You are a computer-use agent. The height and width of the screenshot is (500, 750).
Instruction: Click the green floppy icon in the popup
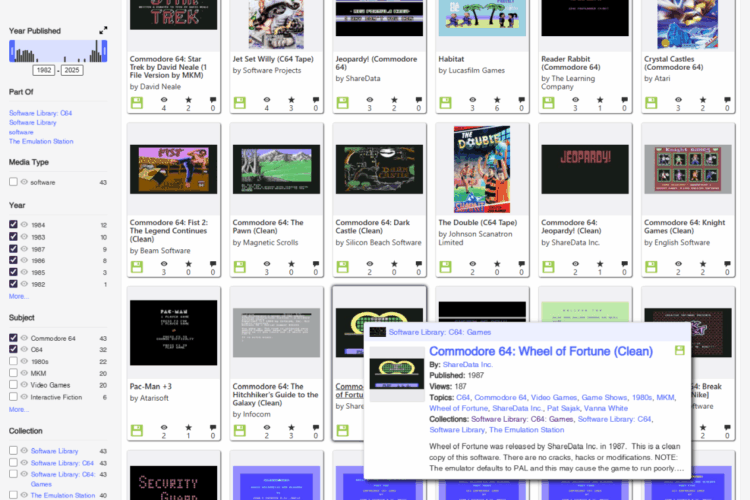(679, 350)
